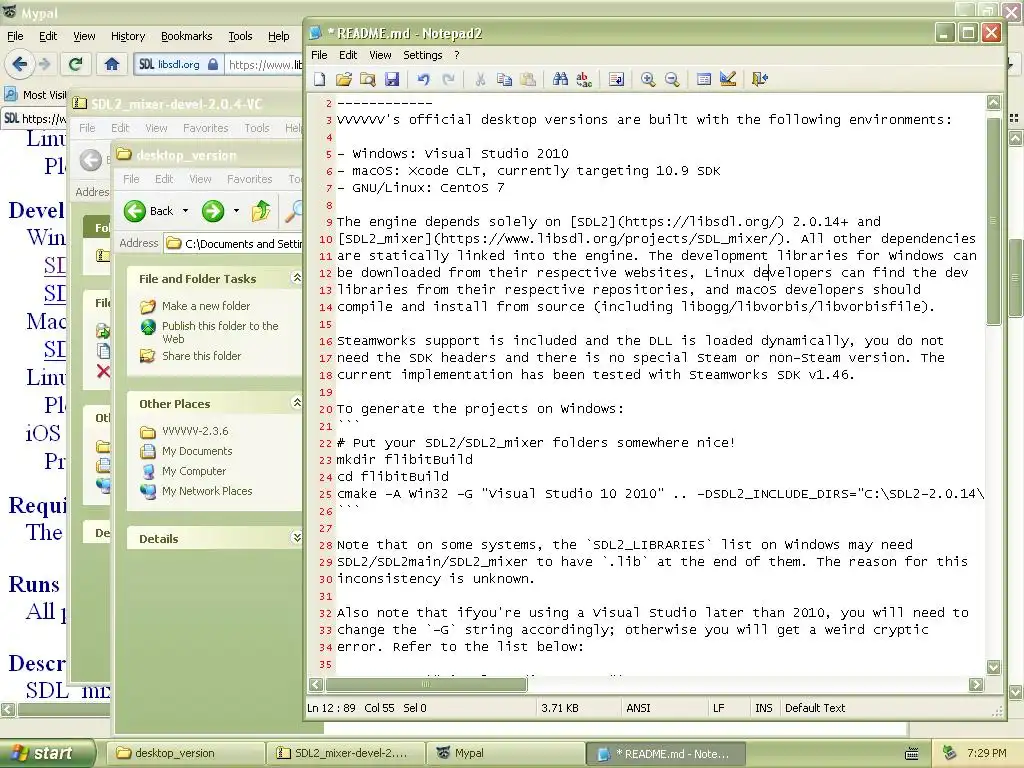Click the Paste icon in Notepad2 toolbar
The width and height of the screenshot is (1024, 768).
528,79
